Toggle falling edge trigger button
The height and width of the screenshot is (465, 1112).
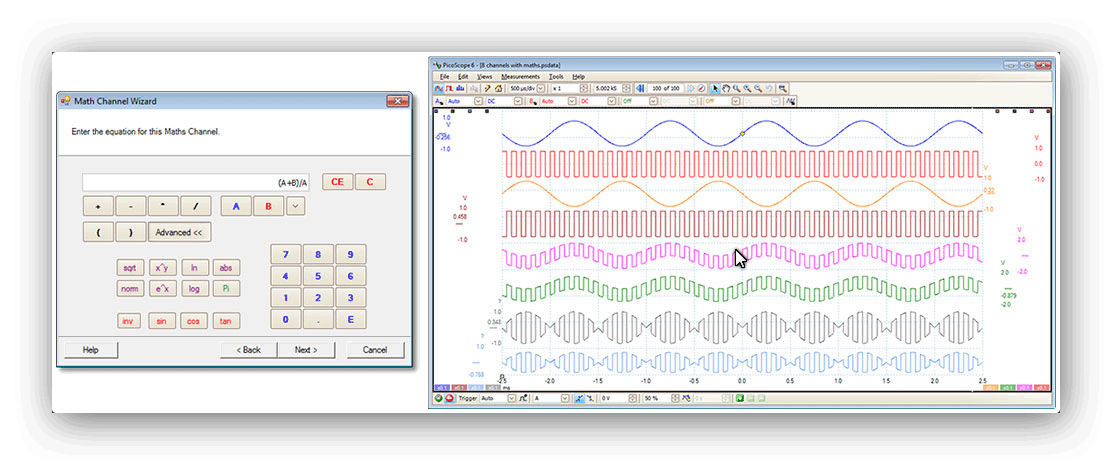pos(591,398)
